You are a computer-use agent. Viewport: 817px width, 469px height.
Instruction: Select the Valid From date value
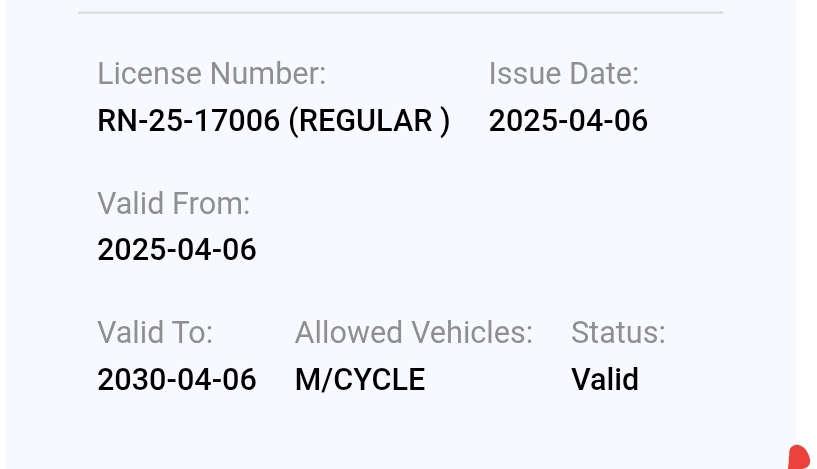[176, 249]
